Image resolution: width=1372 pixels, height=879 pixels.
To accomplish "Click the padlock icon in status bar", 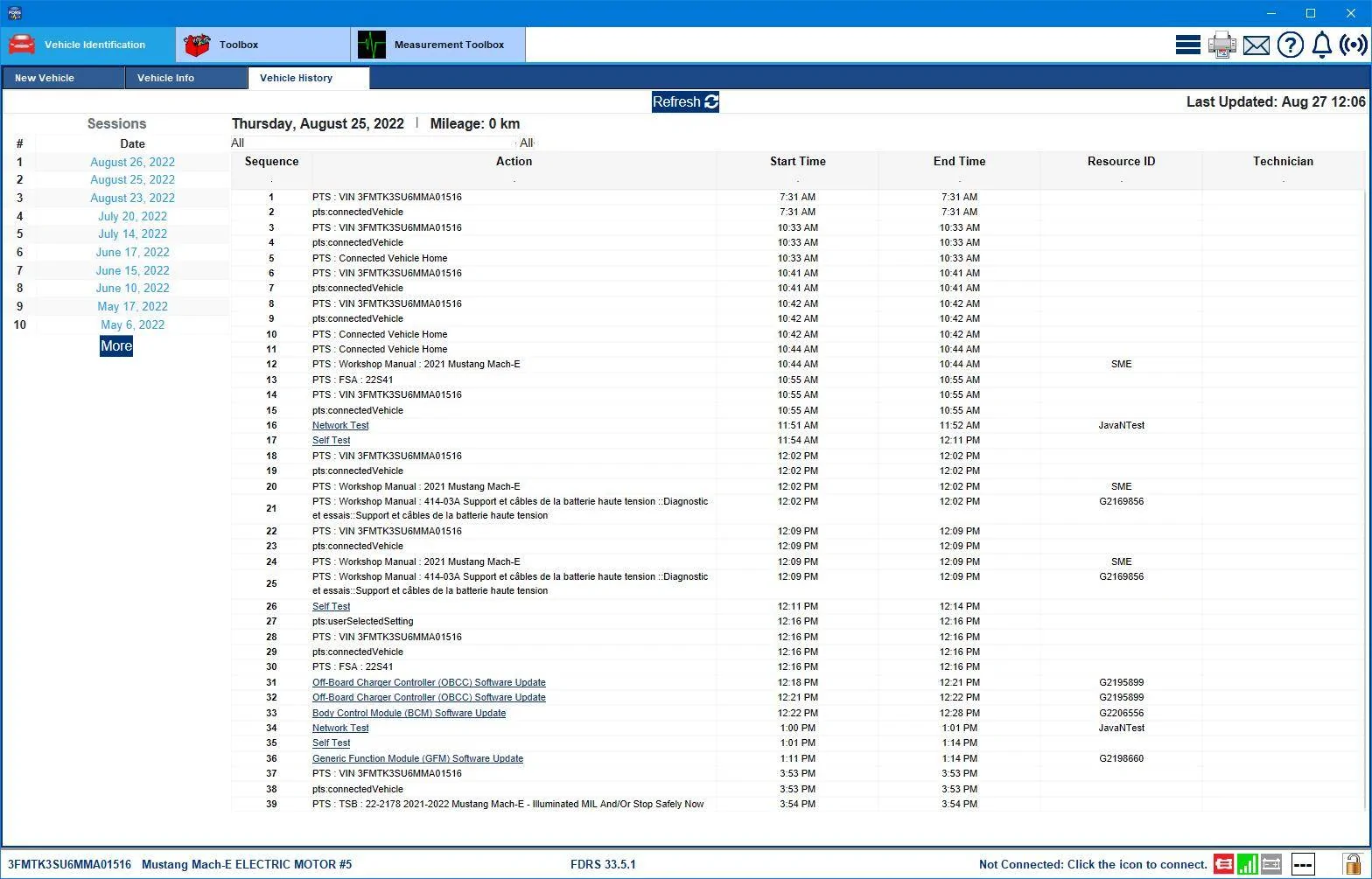I will click(x=1353, y=864).
